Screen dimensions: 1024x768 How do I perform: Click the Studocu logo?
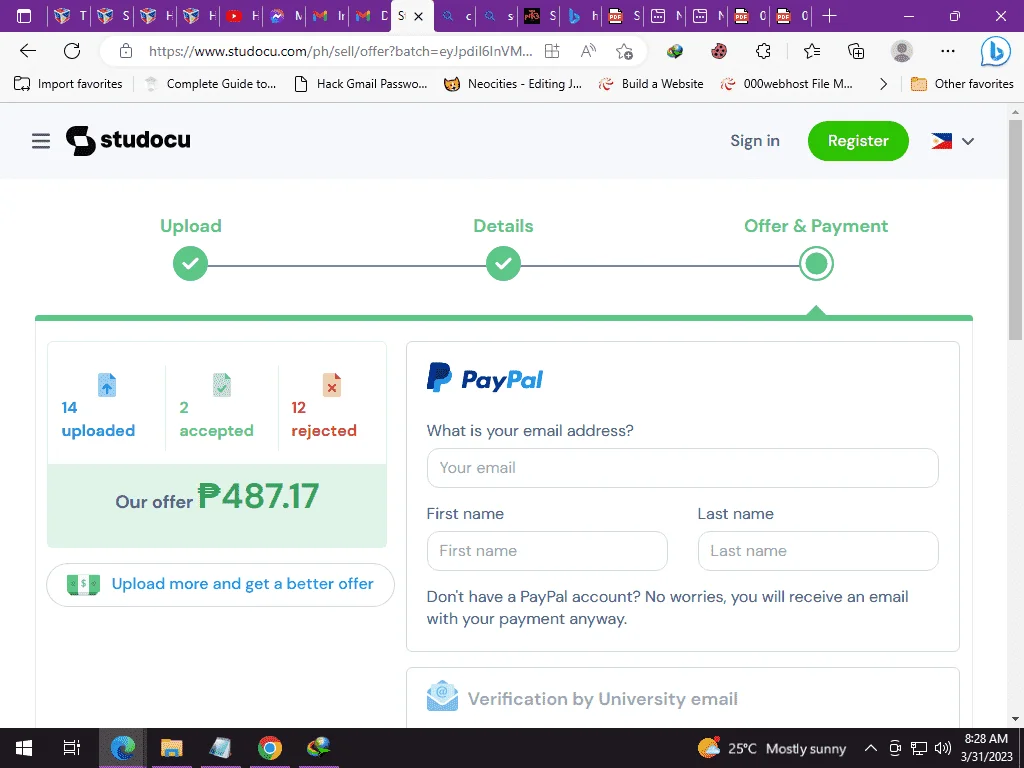click(x=128, y=140)
